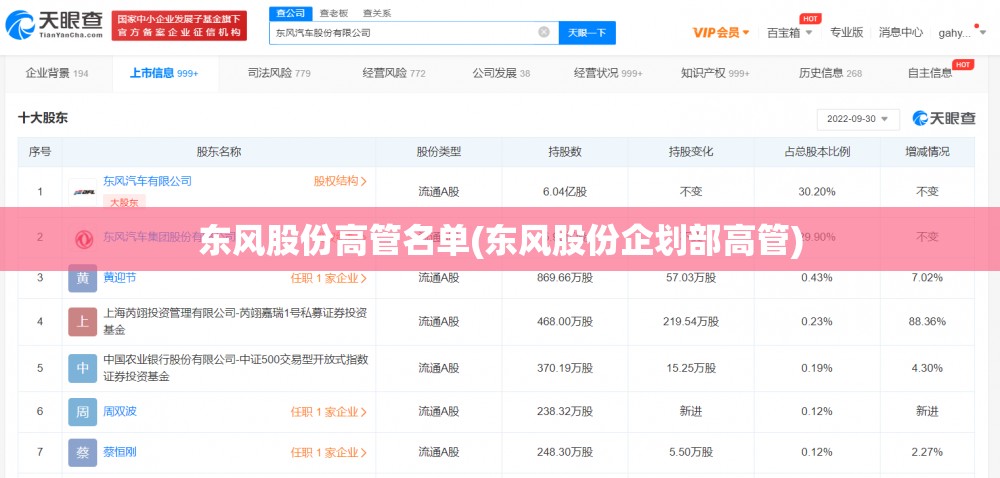
Task: Click the 十大股东 section heading
Action: click(x=43, y=118)
